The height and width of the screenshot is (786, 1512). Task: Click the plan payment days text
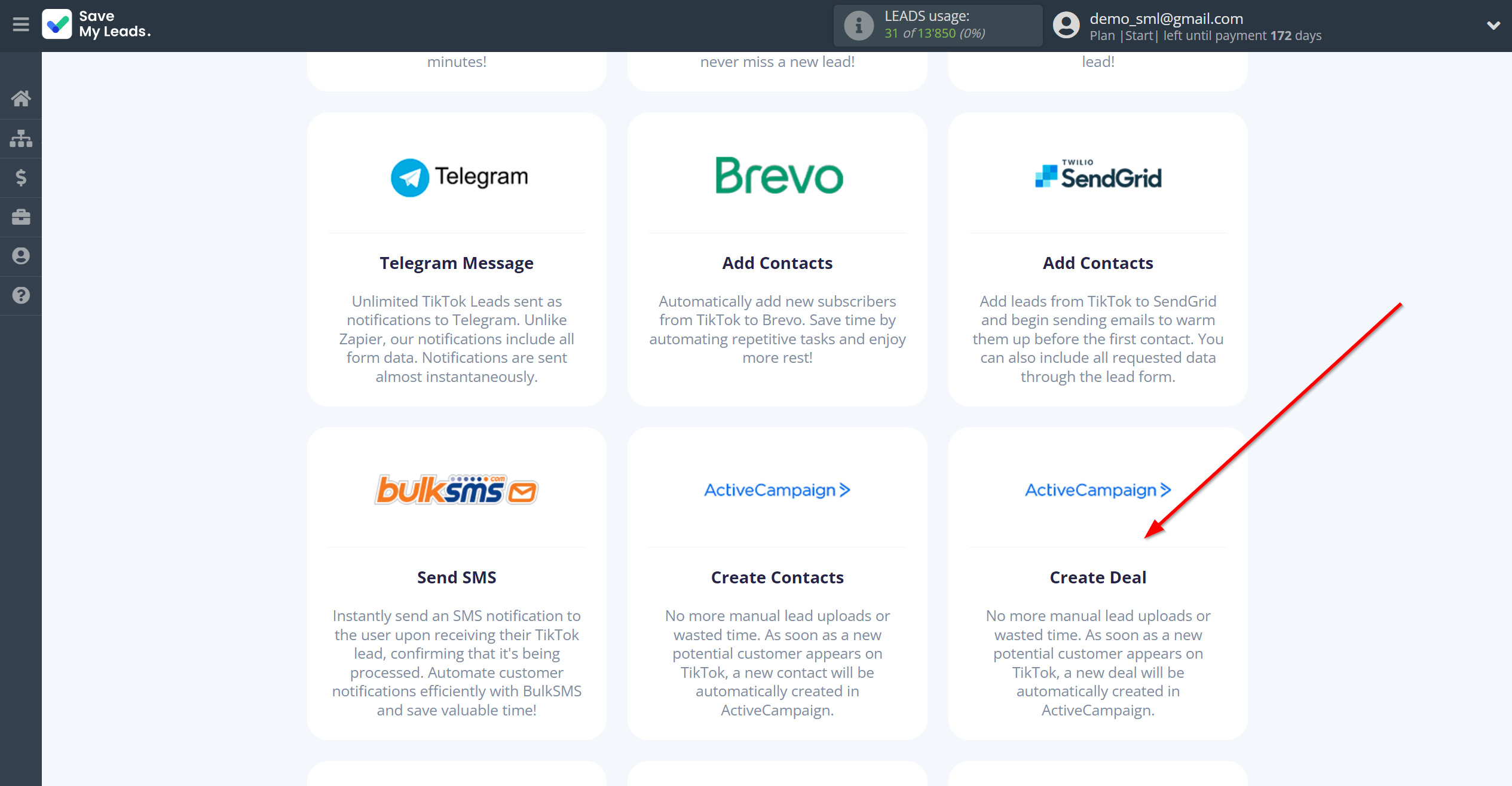[x=1205, y=36]
